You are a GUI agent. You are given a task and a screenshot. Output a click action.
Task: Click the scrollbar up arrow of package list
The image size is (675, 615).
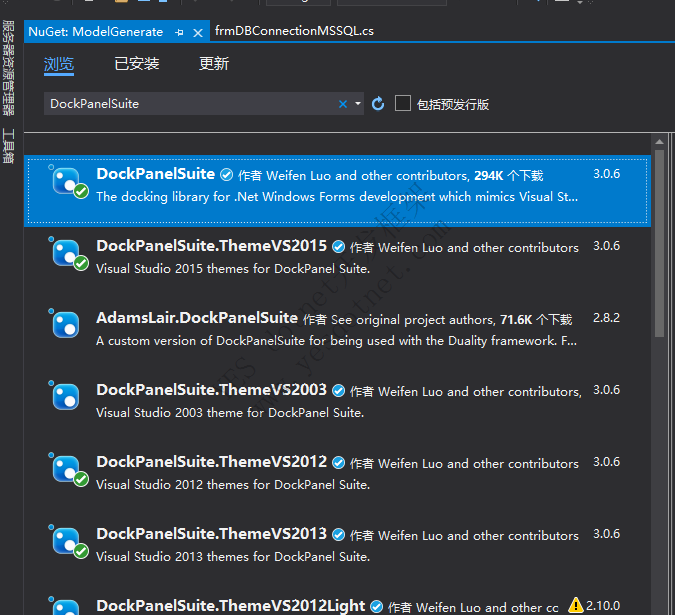click(660, 142)
